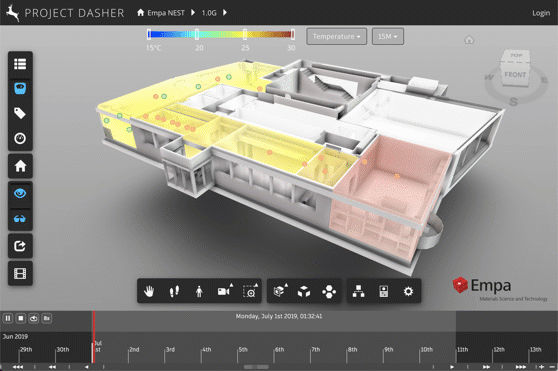Click the W compass direction
558x371 pixels.
pyautogui.click(x=489, y=77)
